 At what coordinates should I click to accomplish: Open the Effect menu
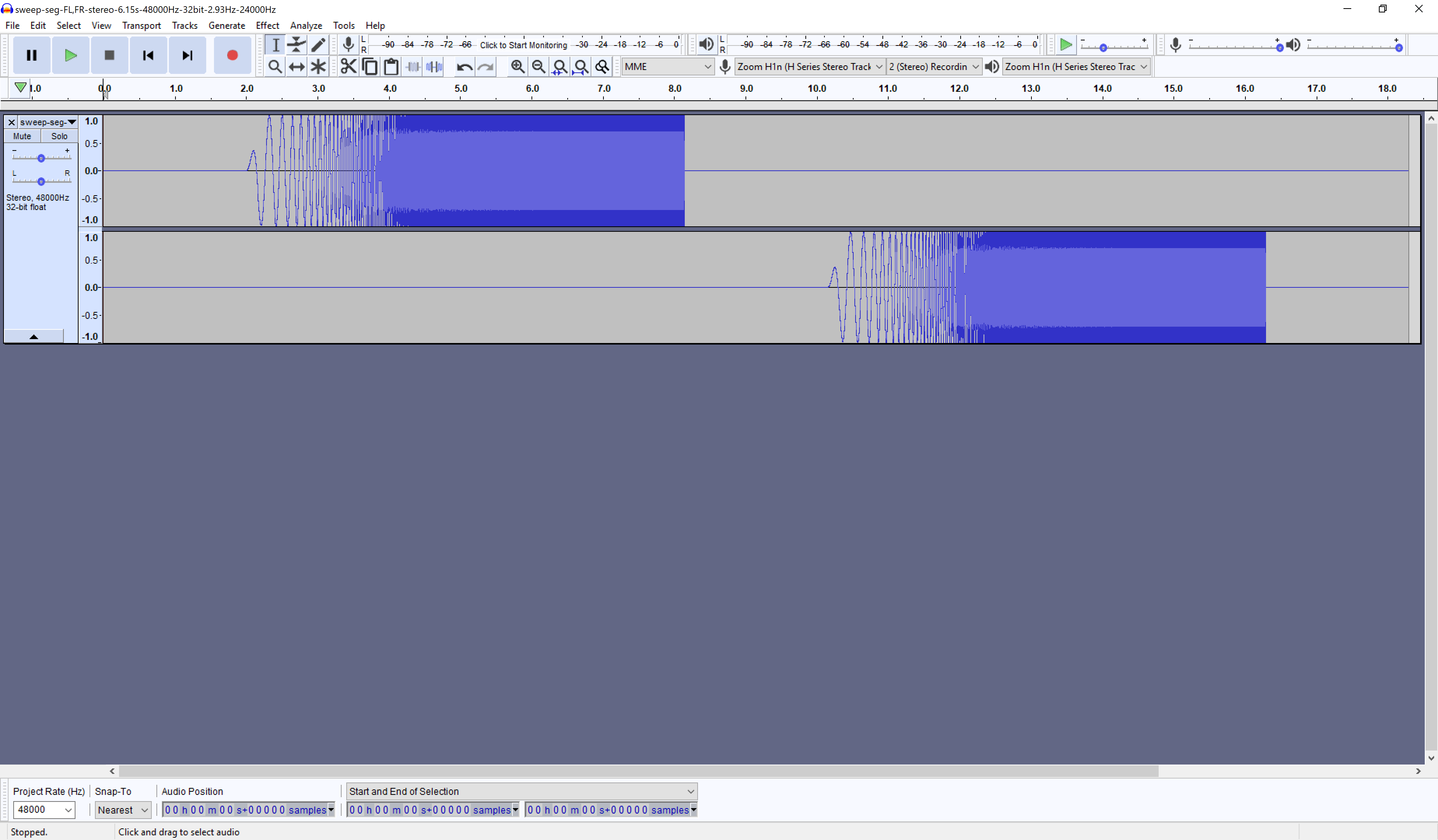click(x=267, y=26)
